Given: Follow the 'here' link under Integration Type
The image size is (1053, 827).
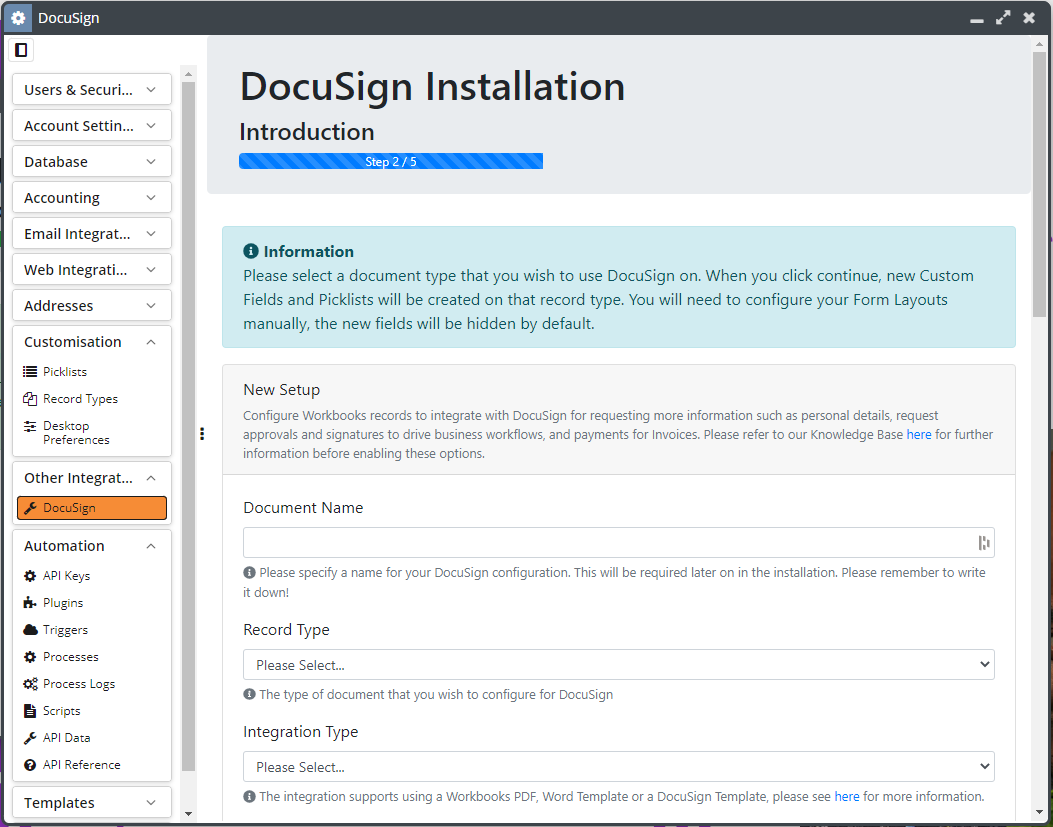Looking at the screenshot, I should click(x=847, y=796).
